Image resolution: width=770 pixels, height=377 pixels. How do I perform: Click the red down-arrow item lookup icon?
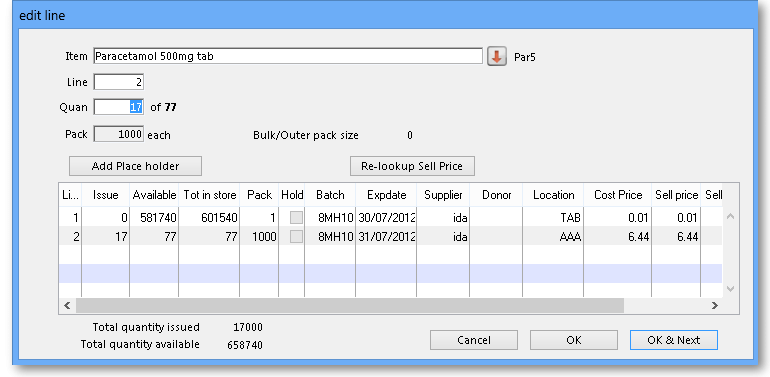coord(496,56)
